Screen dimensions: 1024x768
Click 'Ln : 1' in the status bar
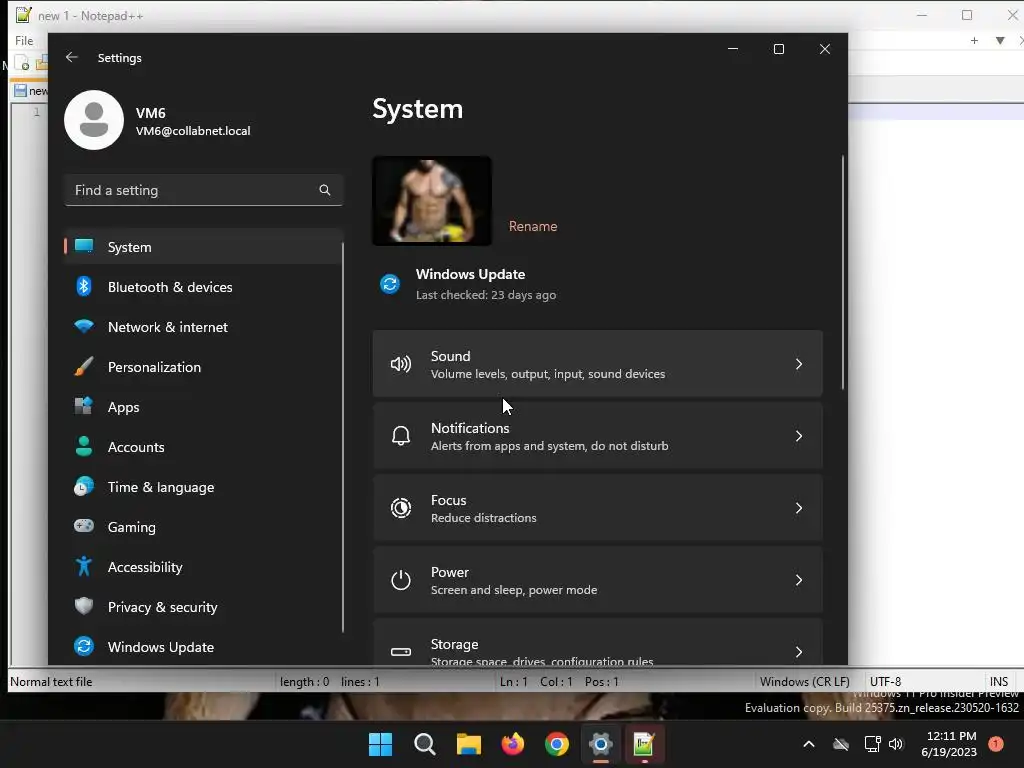pos(513,682)
